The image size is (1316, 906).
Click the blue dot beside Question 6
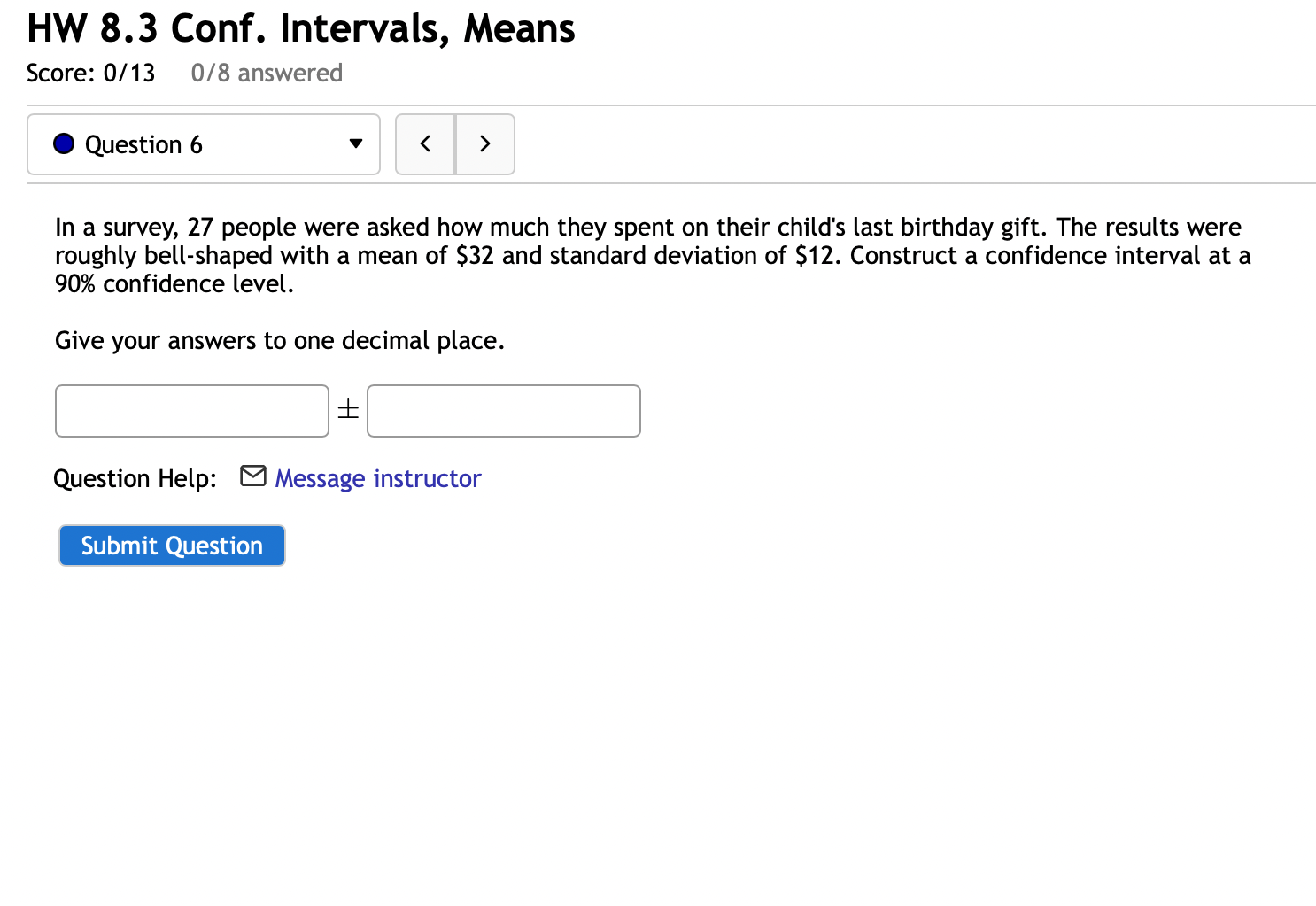[63, 143]
